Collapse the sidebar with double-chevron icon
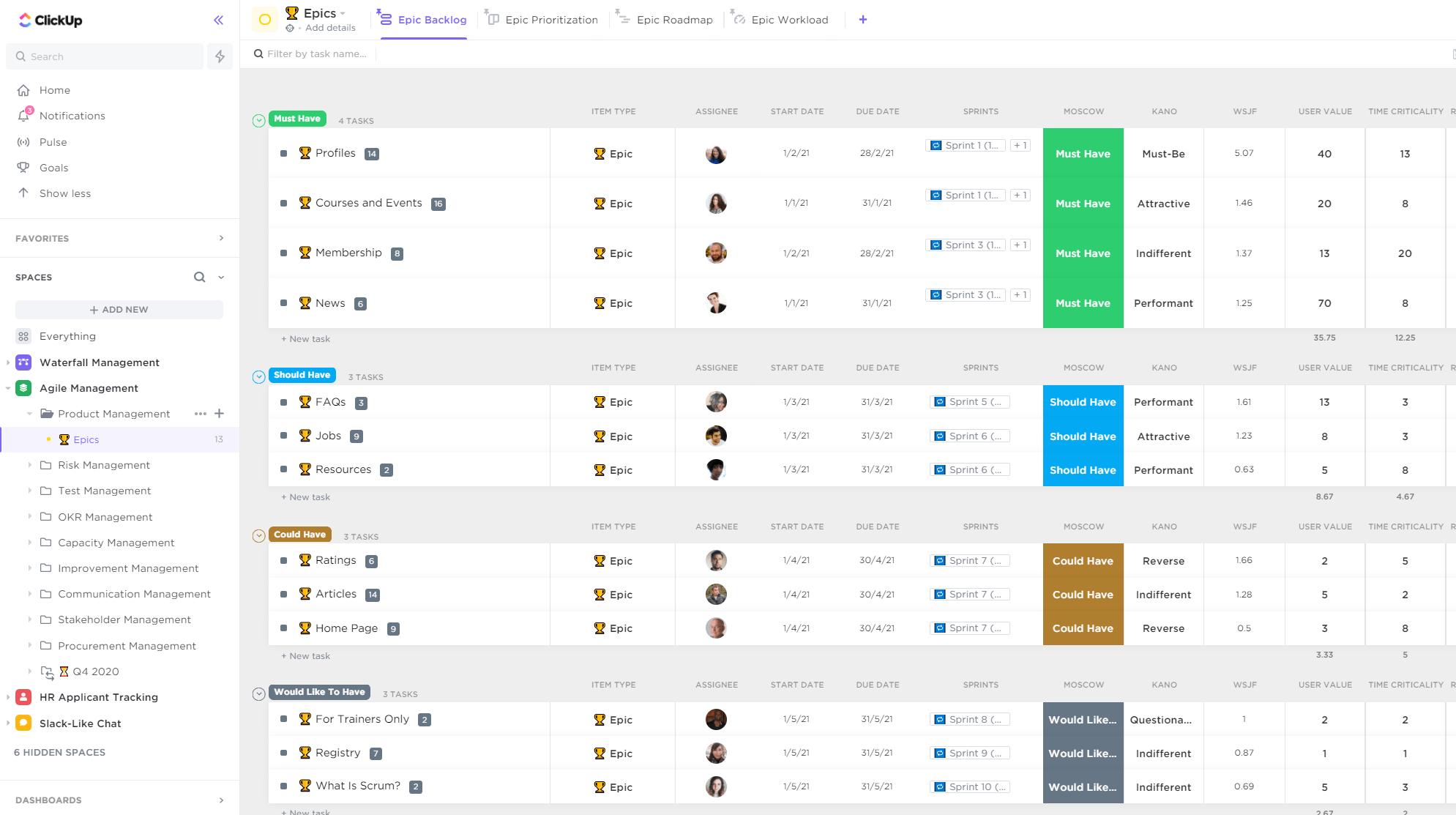The height and width of the screenshot is (815, 1456). (218, 20)
